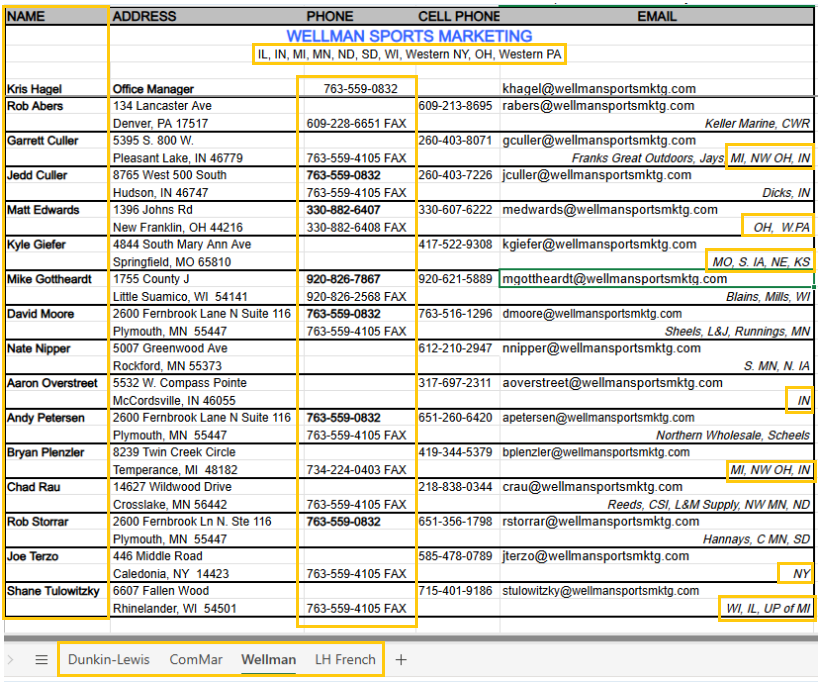Click Rob Abers' cell phone number
The image size is (820, 682).
(x=455, y=106)
